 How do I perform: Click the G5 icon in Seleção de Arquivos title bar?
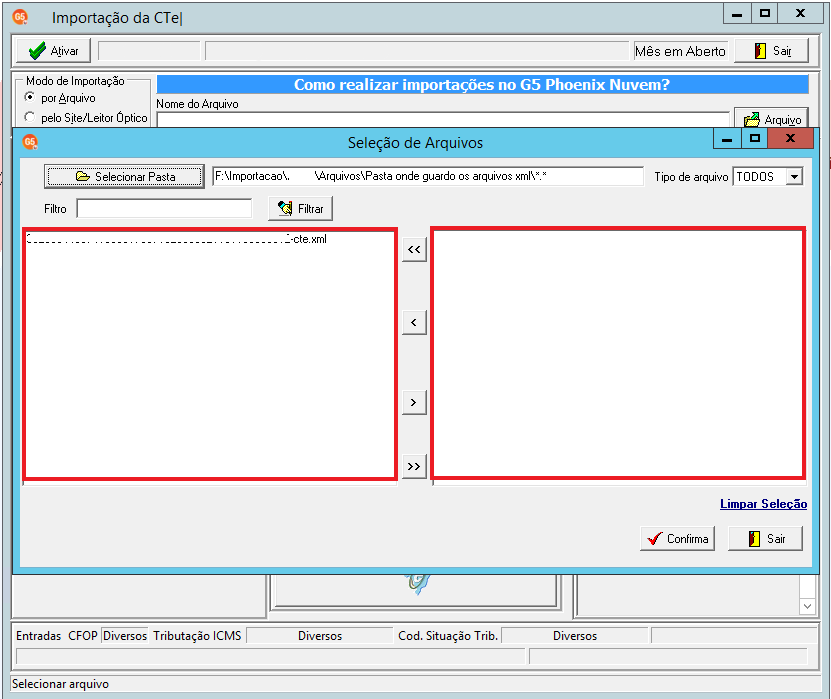(x=30, y=142)
